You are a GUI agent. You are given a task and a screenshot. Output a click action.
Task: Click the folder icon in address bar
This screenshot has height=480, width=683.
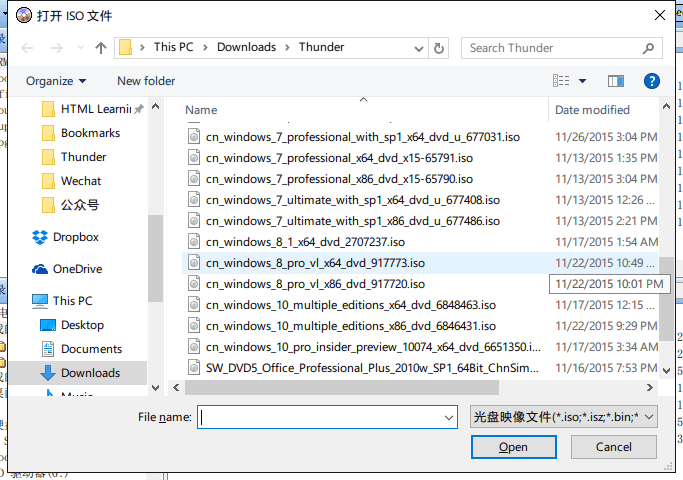click(125, 47)
